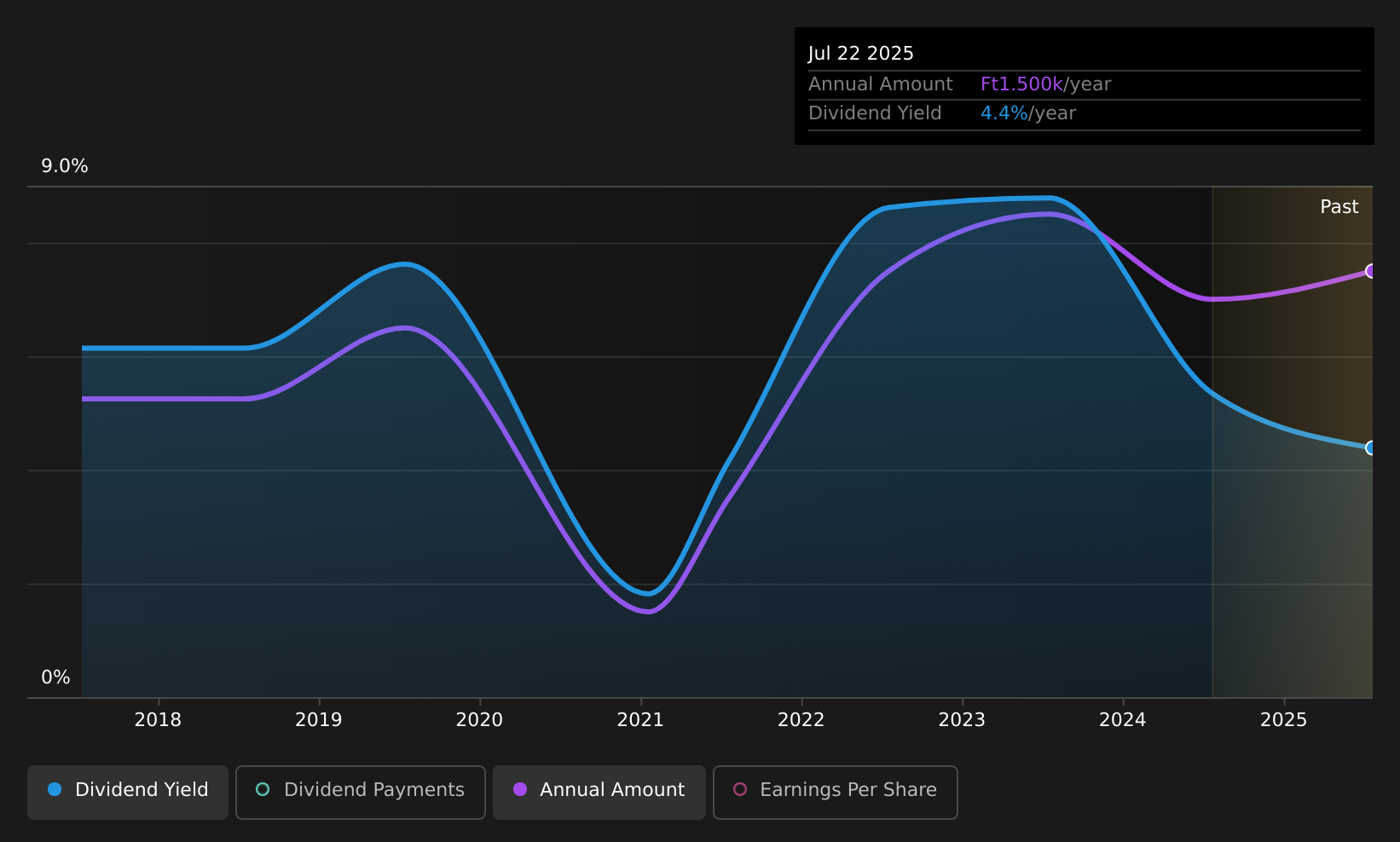Click the 2023 x-axis label

(962, 720)
